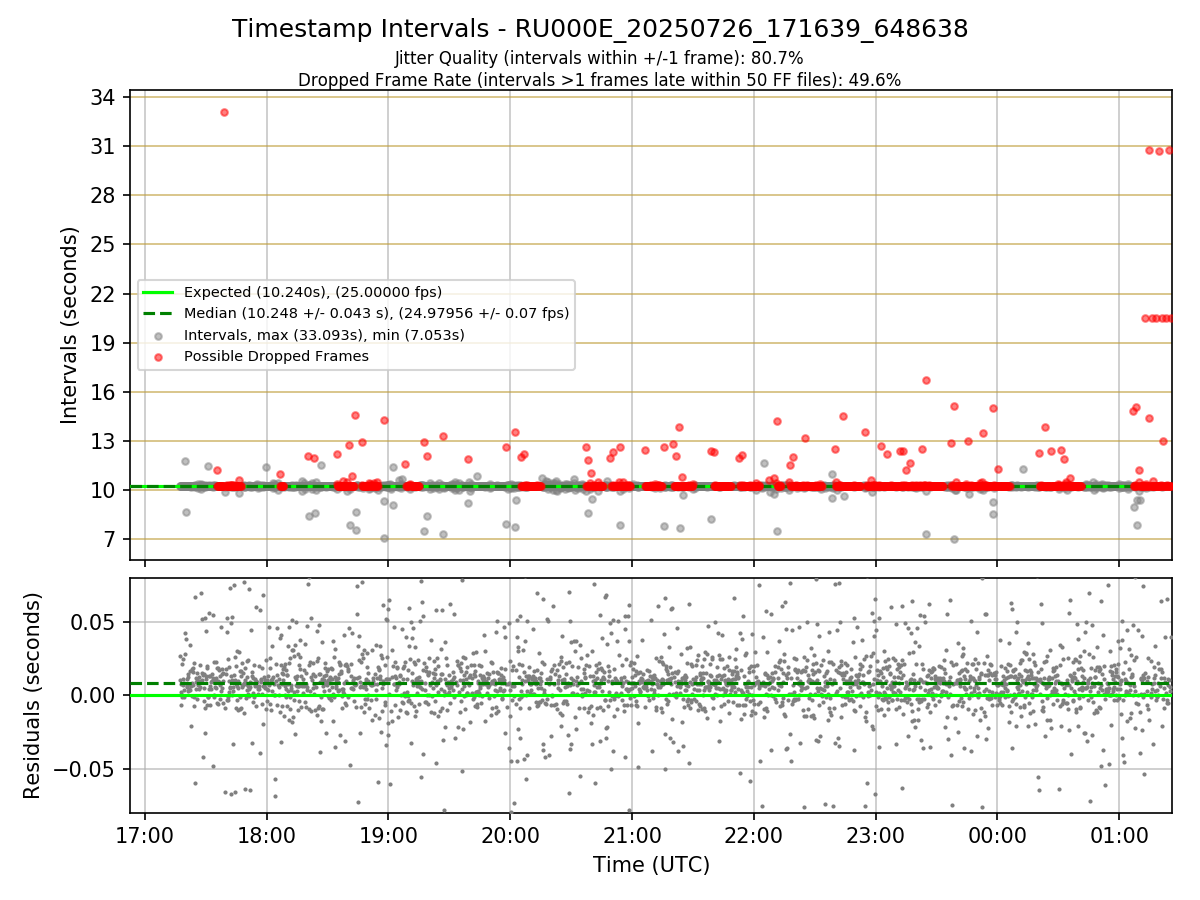Screen dimensions: 1200x900
Task: Click the y-axis tick label '31'
Action: 105,147
